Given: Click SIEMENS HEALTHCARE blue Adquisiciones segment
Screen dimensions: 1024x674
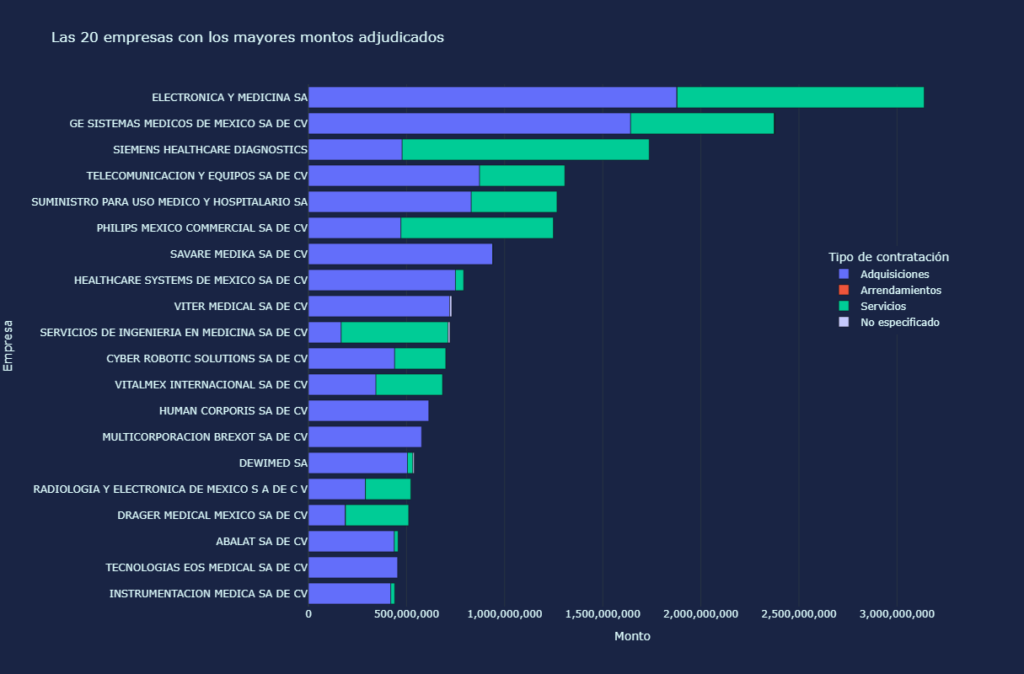Looking at the screenshot, I should (355, 150).
